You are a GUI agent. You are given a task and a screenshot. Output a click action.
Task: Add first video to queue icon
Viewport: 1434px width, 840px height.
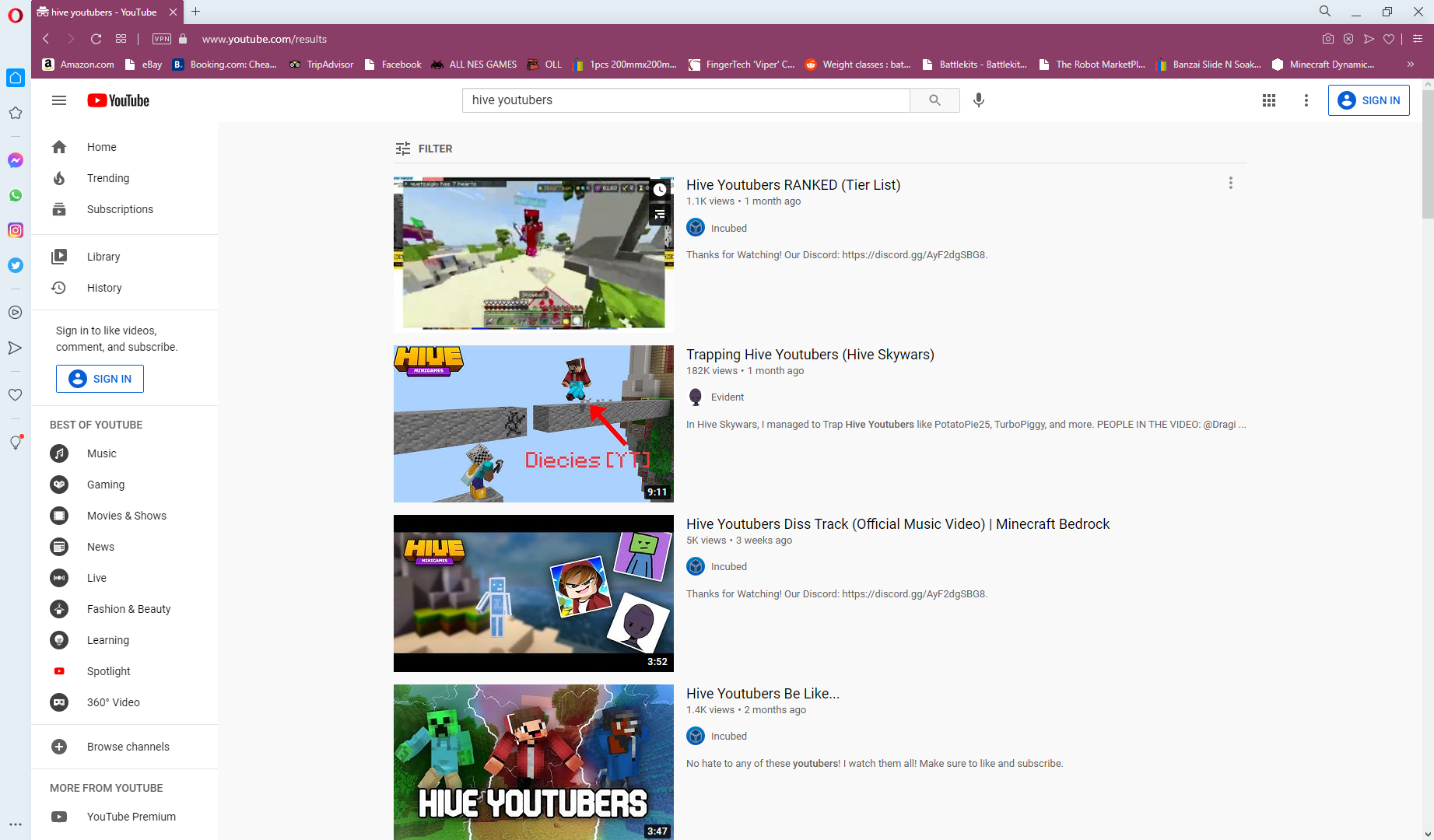pos(660,214)
